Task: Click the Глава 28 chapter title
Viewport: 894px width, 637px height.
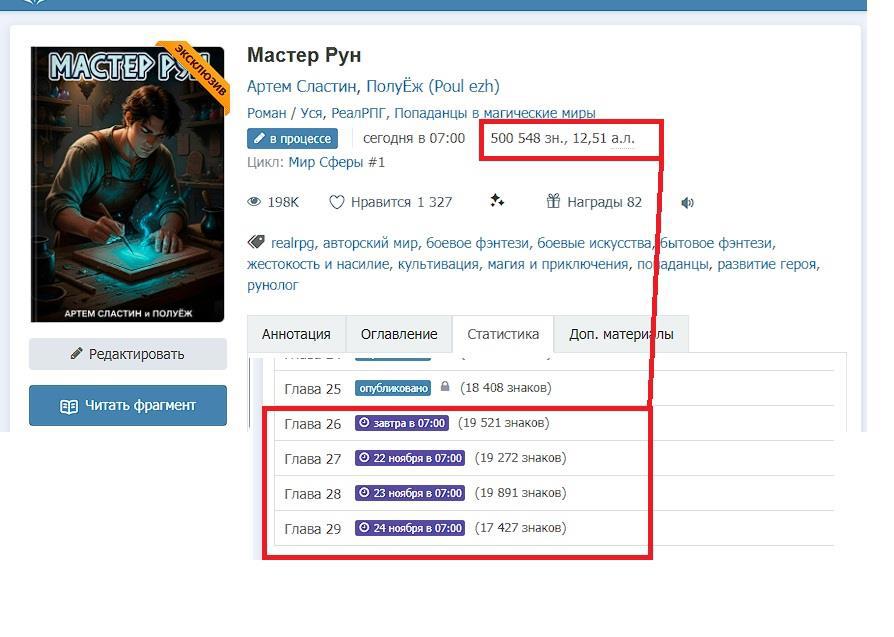Action: 312,494
